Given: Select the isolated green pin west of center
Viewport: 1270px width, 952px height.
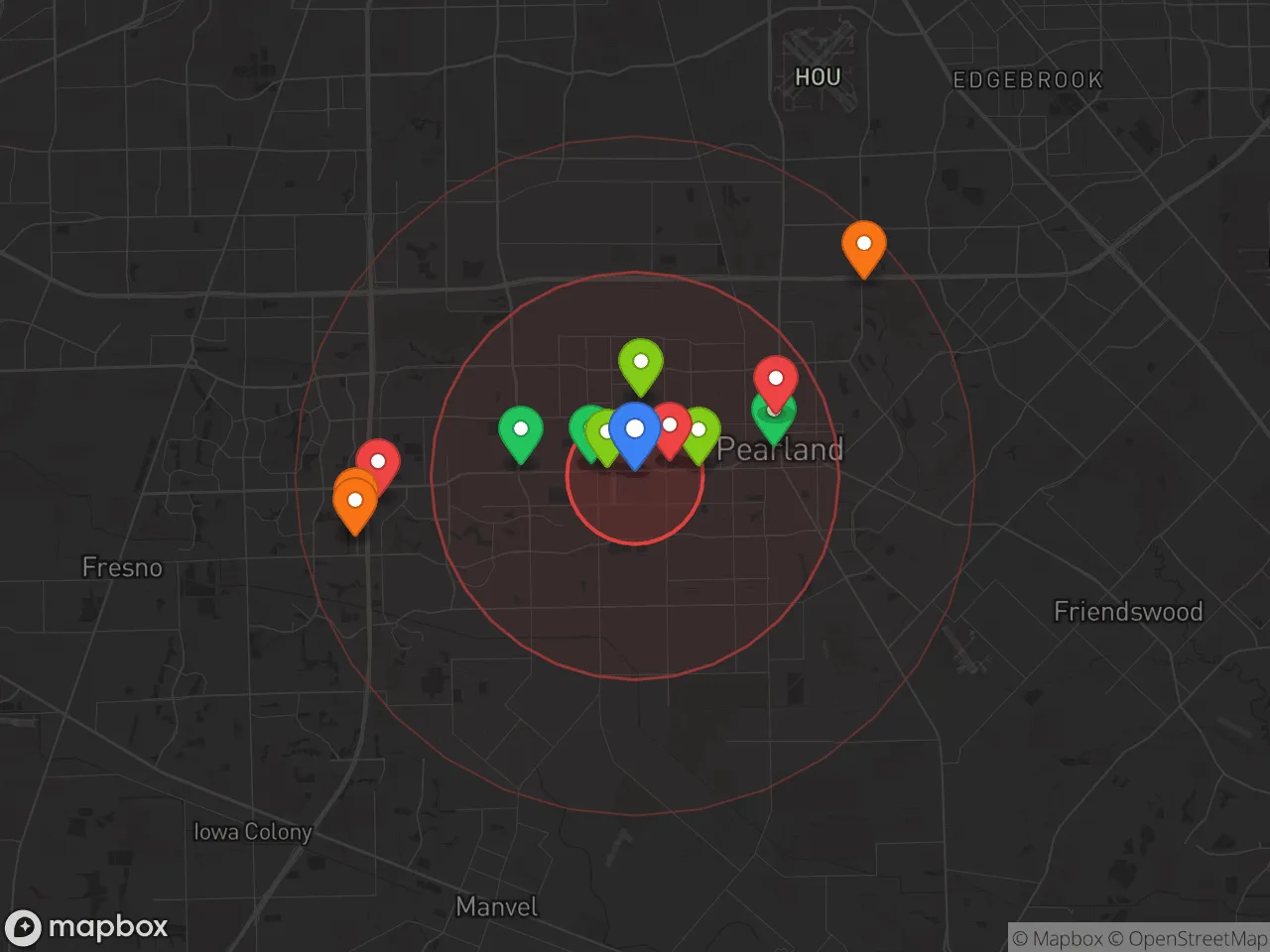Looking at the screenshot, I should point(520,430).
